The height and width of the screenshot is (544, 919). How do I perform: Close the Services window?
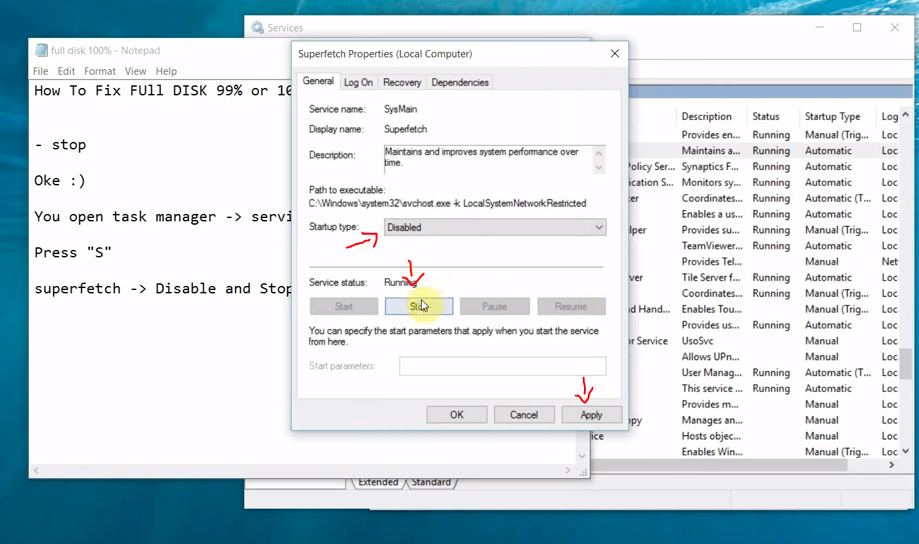(894, 28)
